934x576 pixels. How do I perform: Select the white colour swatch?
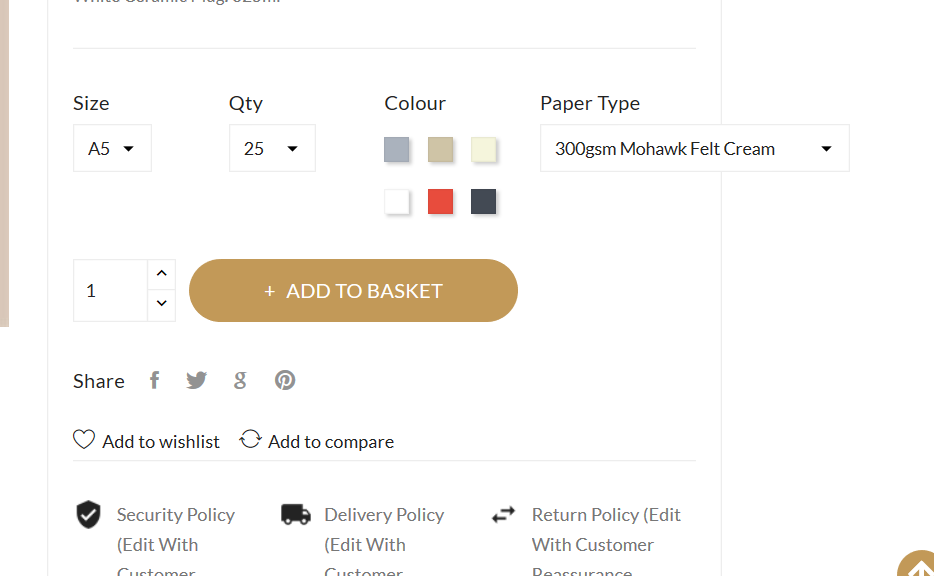tap(397, 201)
